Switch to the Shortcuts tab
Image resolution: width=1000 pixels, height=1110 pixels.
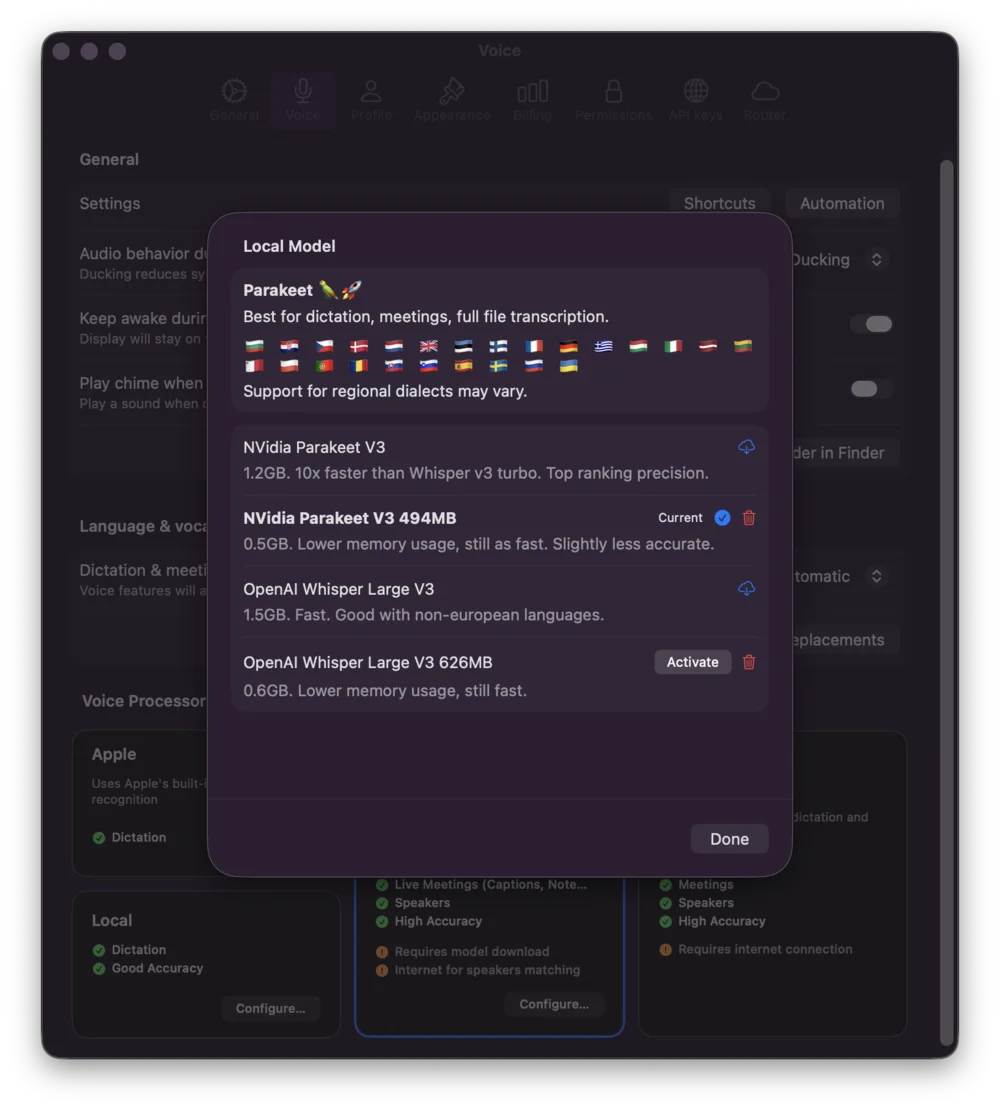[x=719, y=203]
